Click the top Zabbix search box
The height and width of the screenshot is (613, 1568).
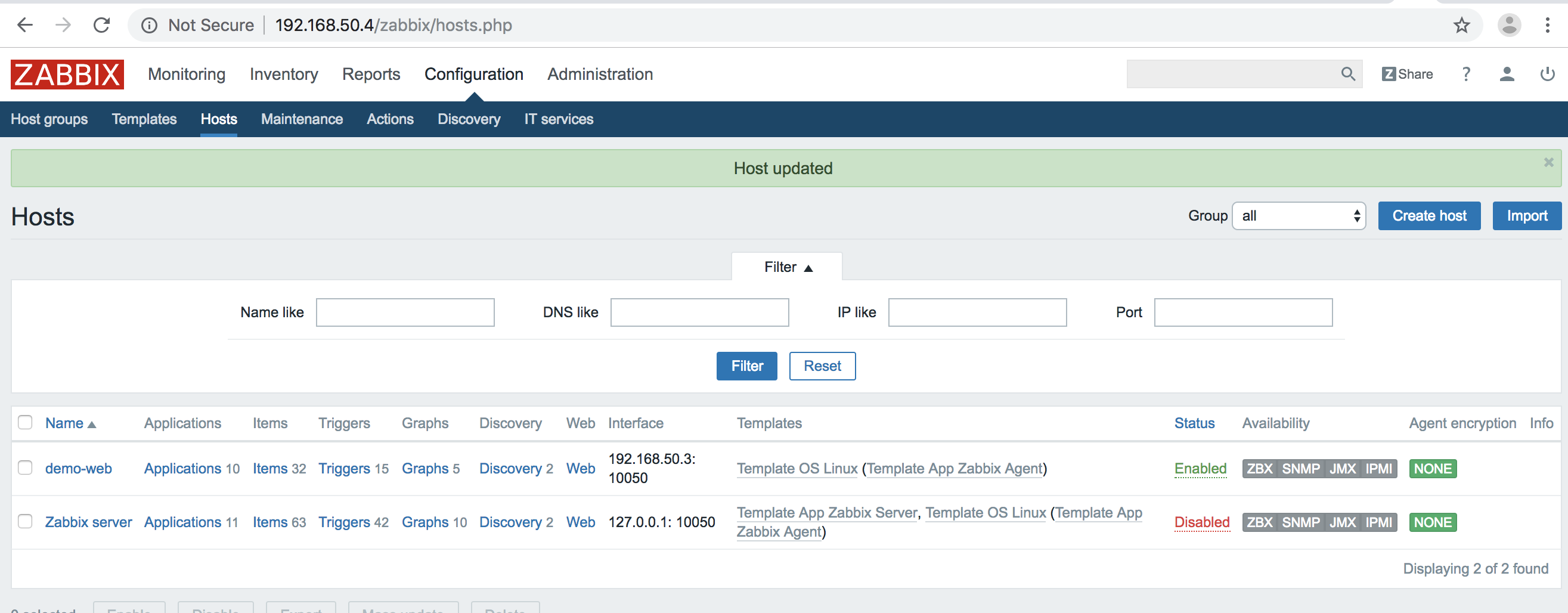click(x=1232, y=75)
